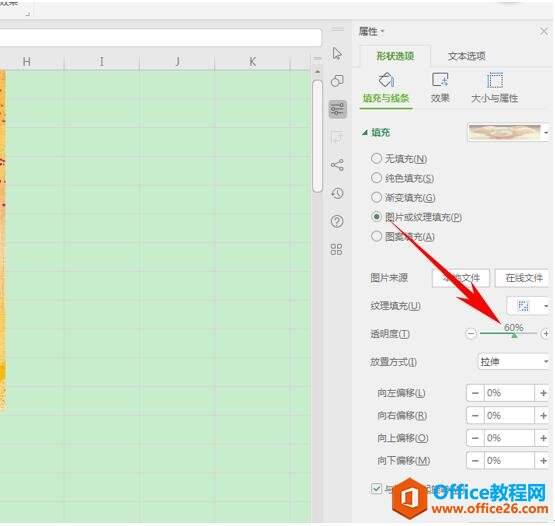The image size is (555, 526).
Task: Open 大小与属性 size and properties section
Action: tap(494, 87)
